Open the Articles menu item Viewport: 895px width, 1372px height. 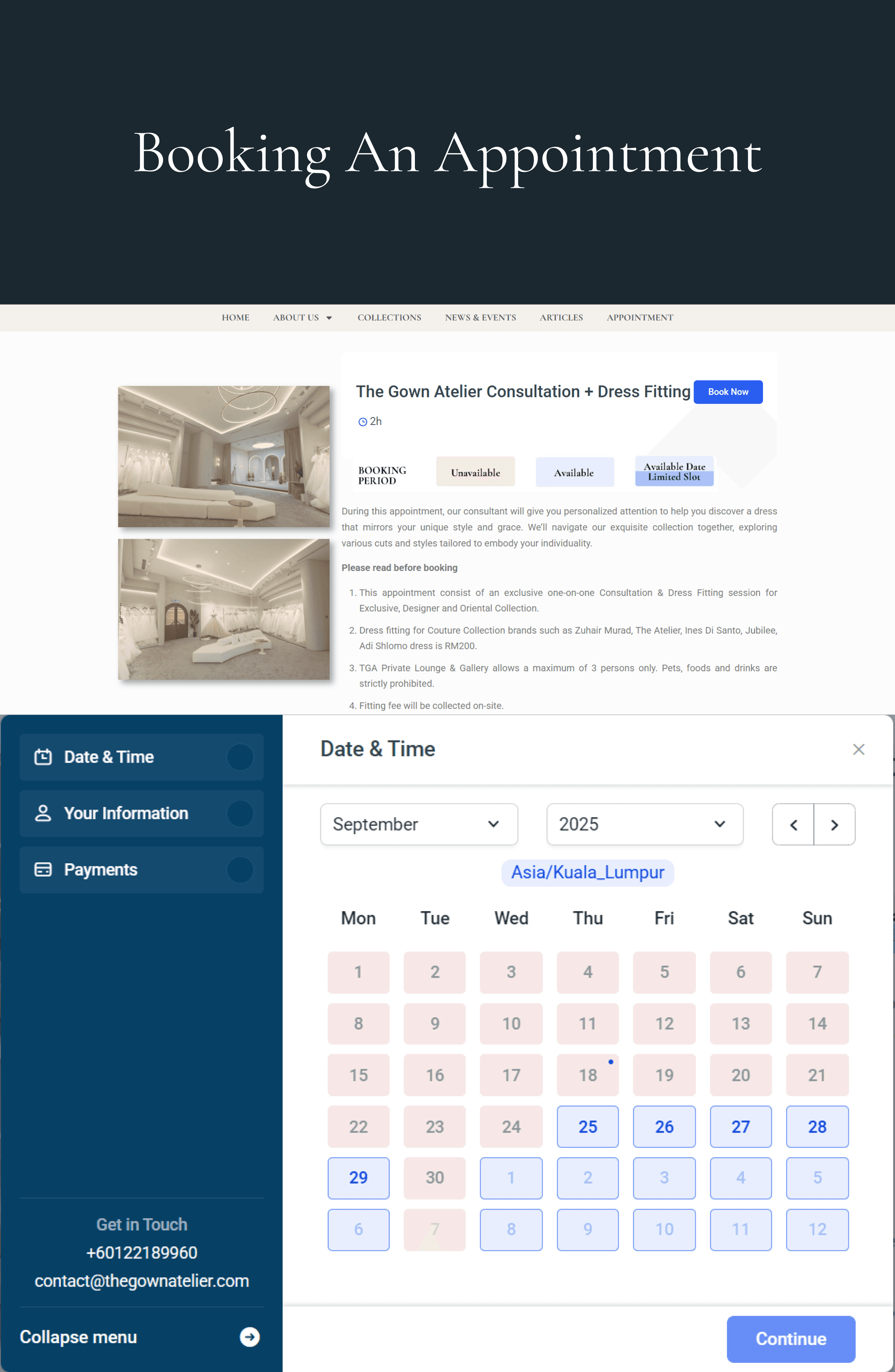tap(561, 318)
